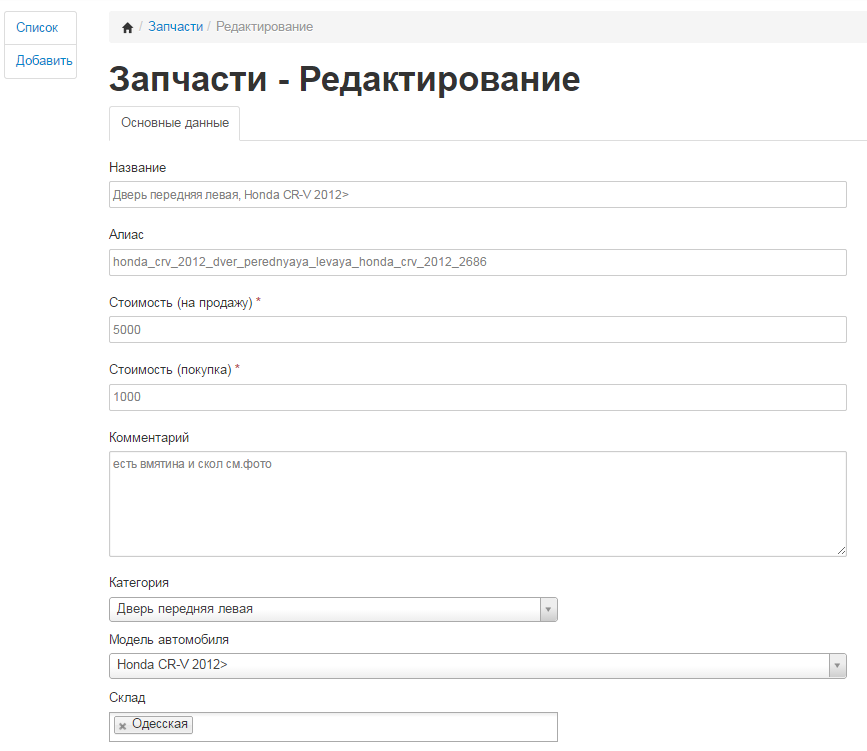Click the Одесская tag text
The height and width of the screenshot is (751, 867).
(160, 725)
